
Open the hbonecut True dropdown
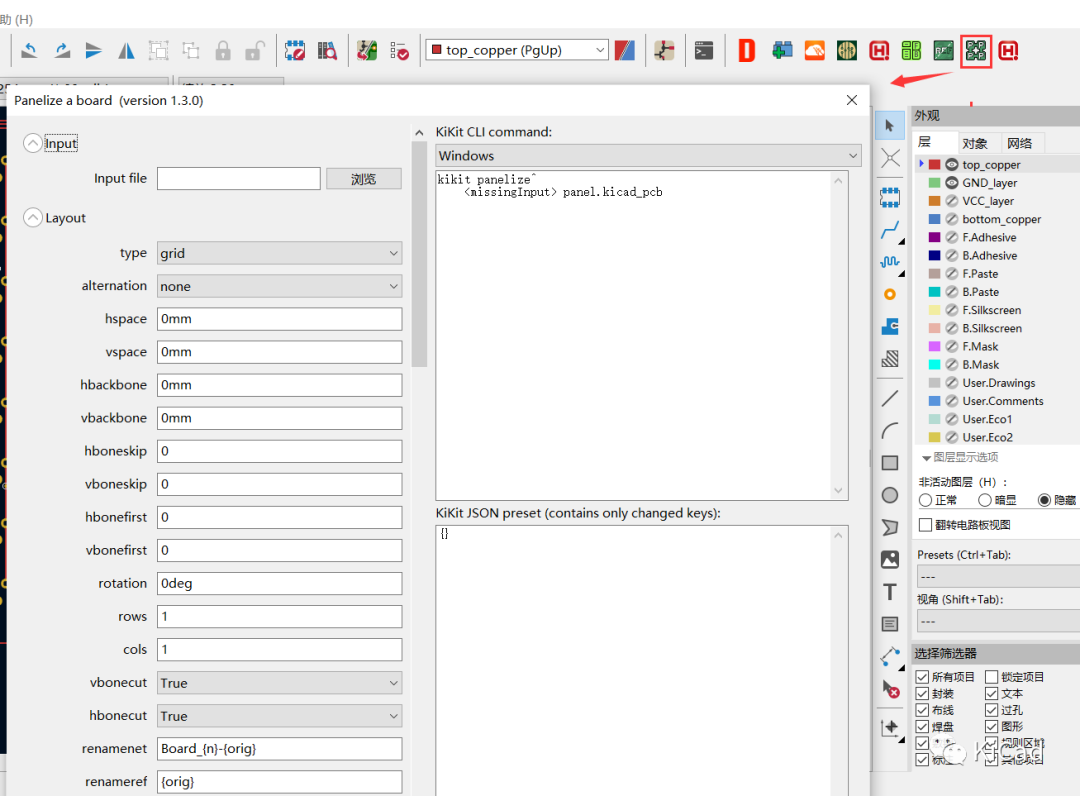coord(280,716)
